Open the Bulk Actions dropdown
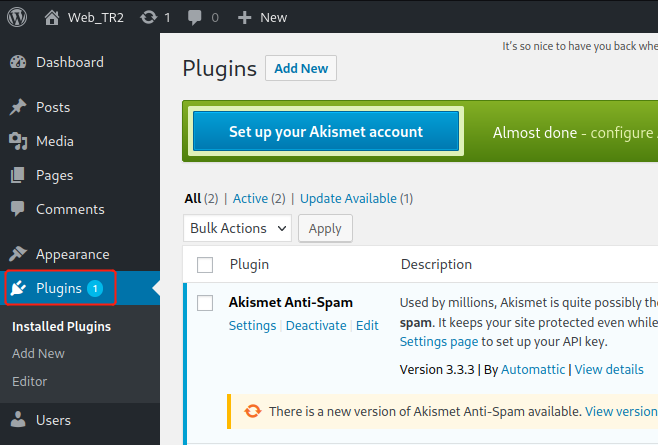Screen dimensions: 658x445 point(237,228)
